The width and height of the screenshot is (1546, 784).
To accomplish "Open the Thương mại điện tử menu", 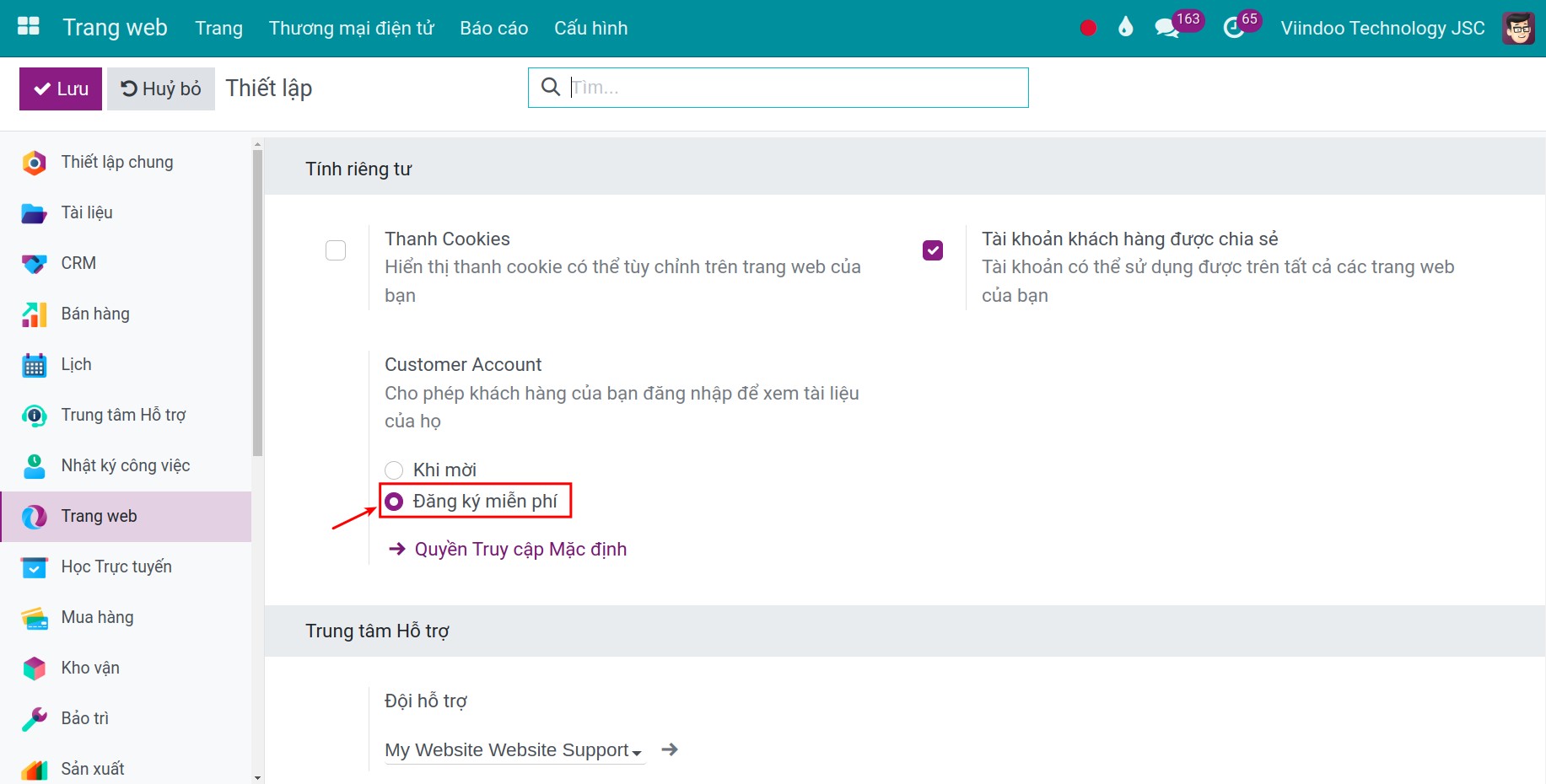I will (x=352, y=28).
